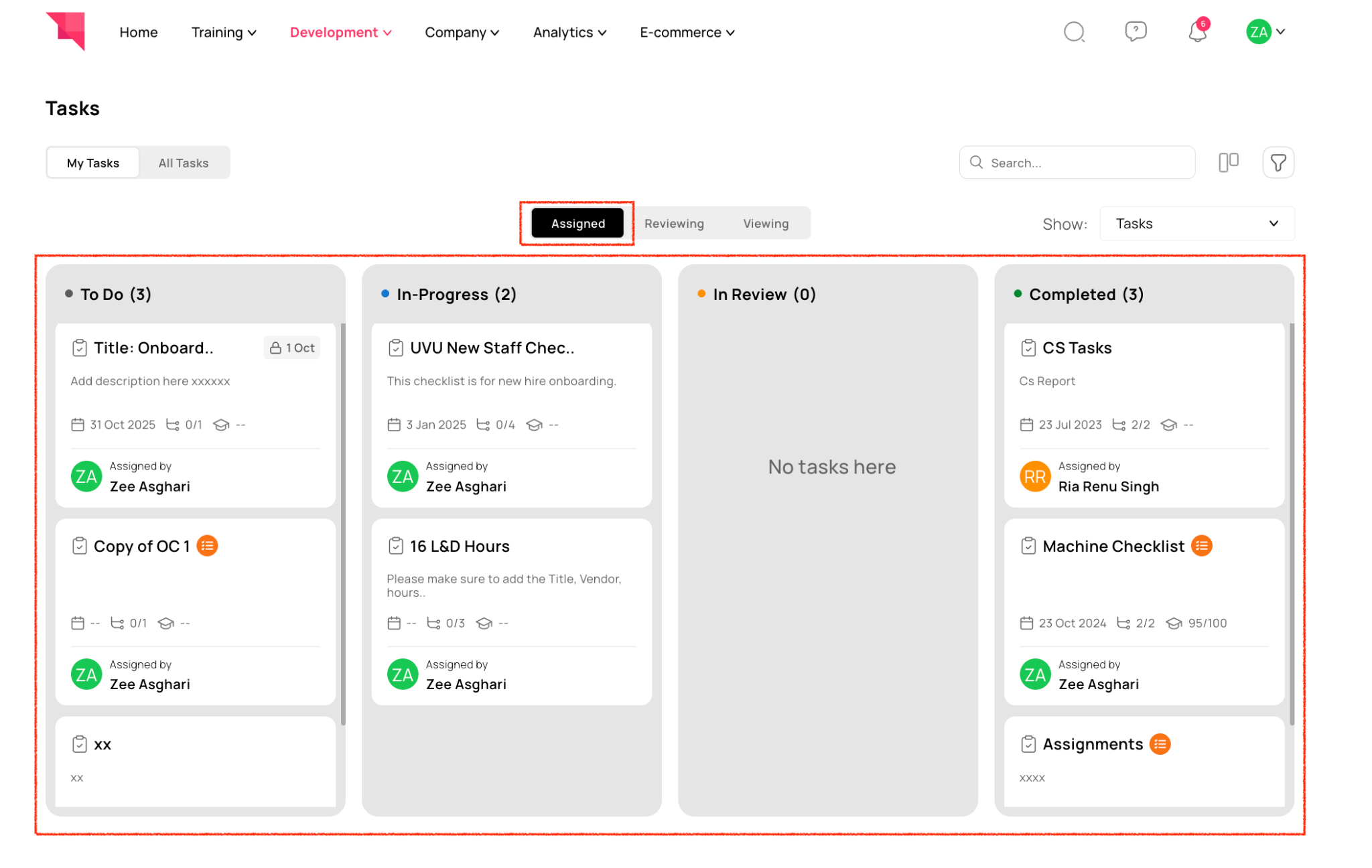The height and width of the screenshot is (868, 1372).
Task: Switch to the Viewing tab
Action: (x=766, y=224)
